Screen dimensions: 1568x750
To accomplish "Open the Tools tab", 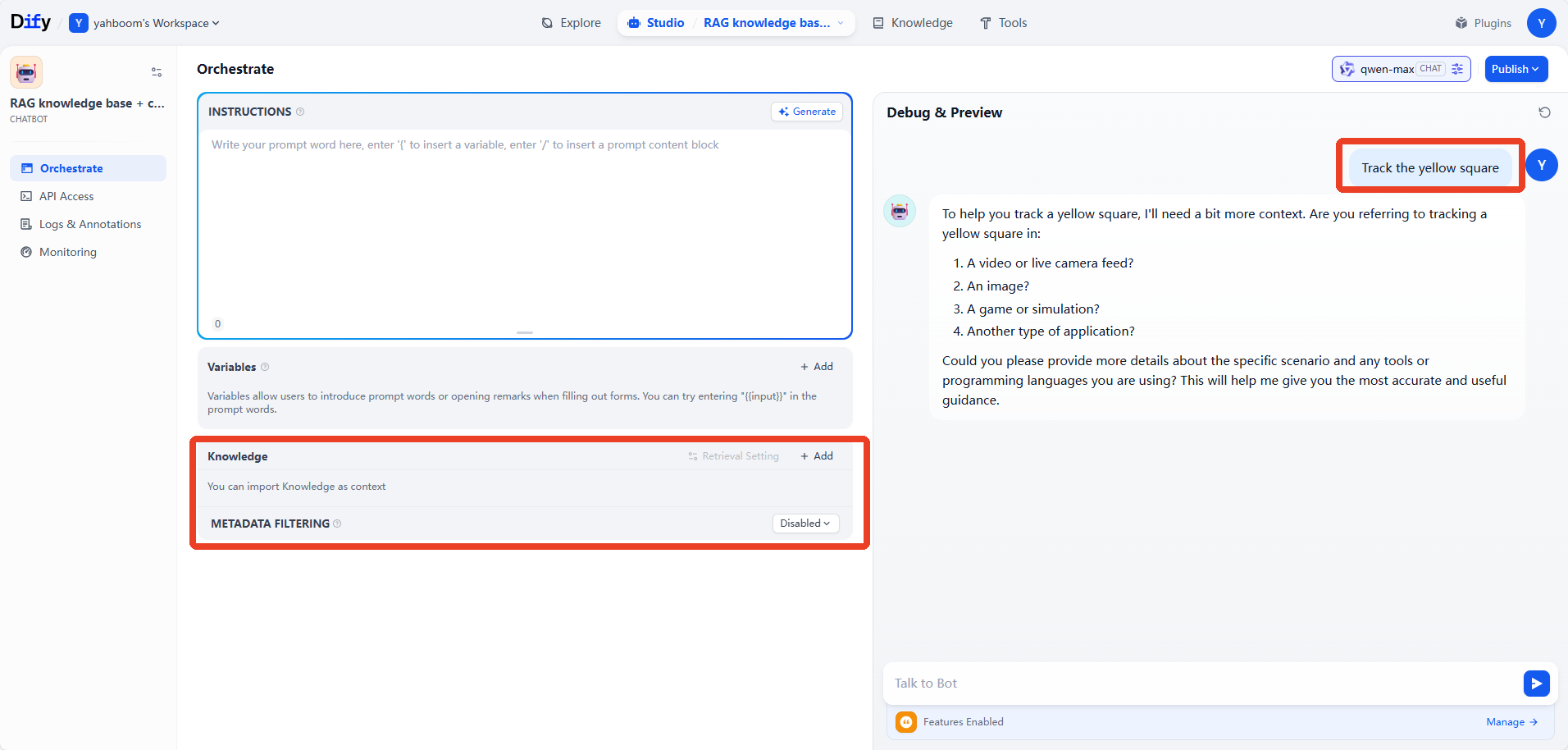I will point(1004,23).
